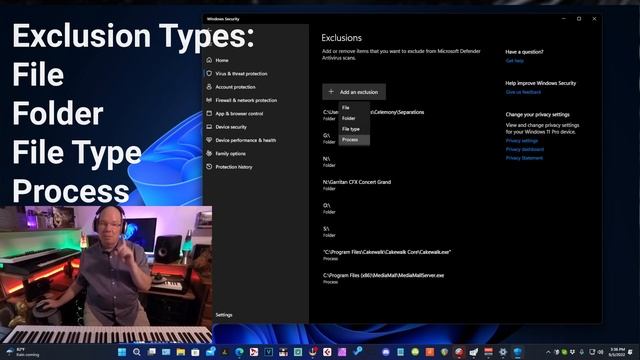The image size is (640, 360).
Task: Select the N:\ folder exclusion entry
Action: coord(329,162)
